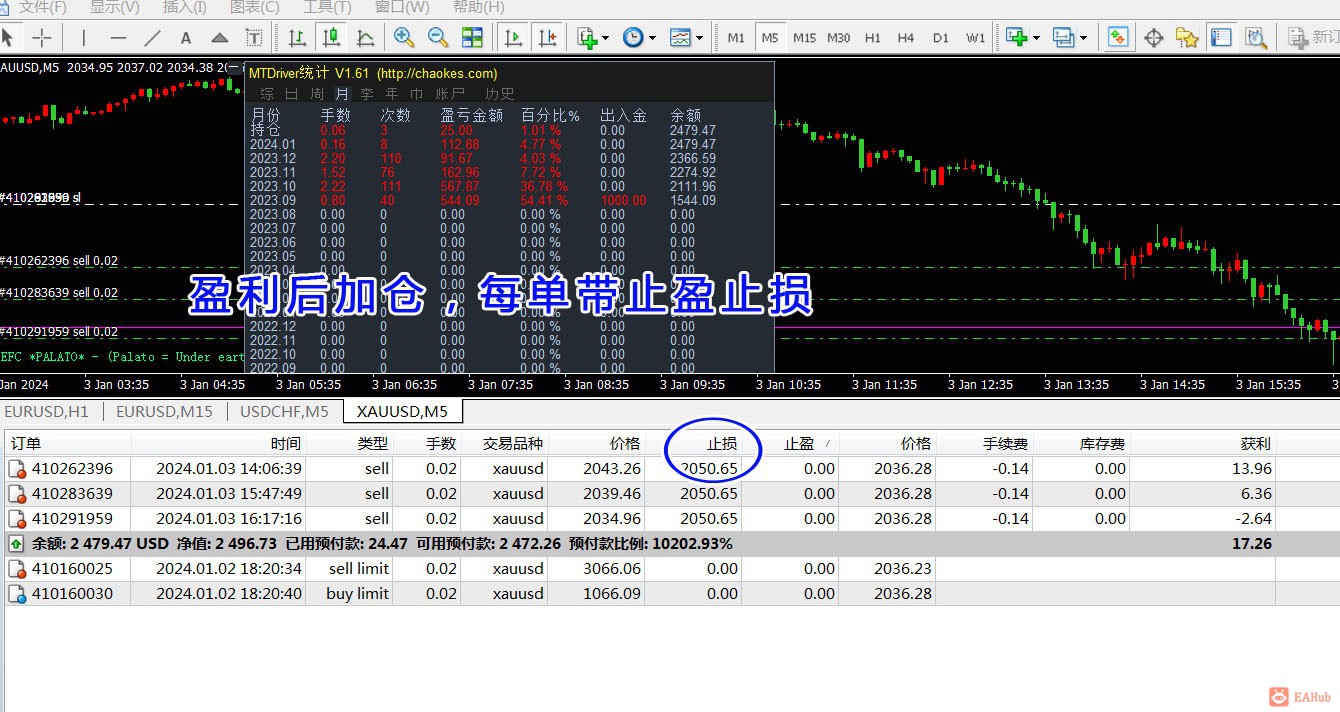
Task: Select the Crosshair cursor tool
Action: click(x=42, y=37)
